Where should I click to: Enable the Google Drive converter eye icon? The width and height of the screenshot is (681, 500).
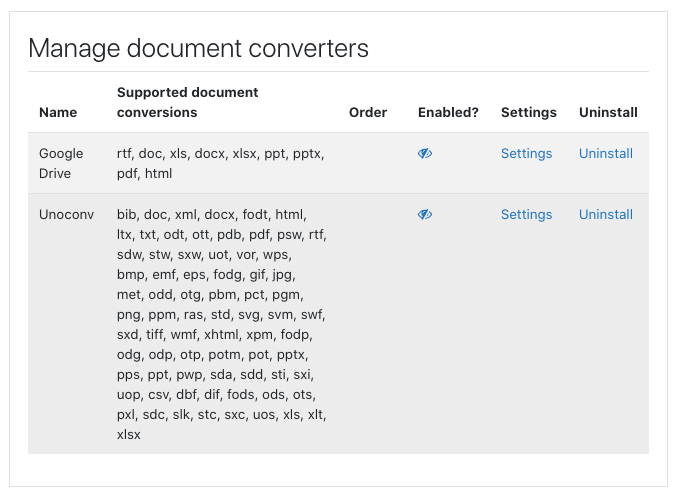pyautogui.click(x=425, y=153)
